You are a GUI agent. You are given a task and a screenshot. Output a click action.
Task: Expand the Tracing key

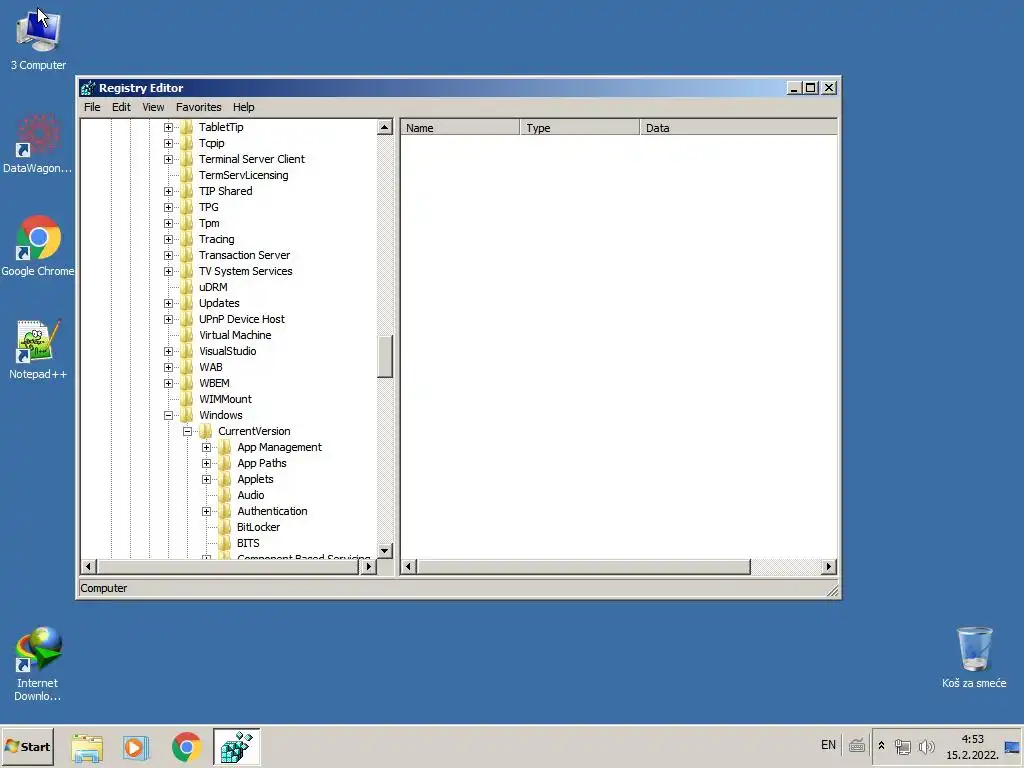[x=168, y=240]
